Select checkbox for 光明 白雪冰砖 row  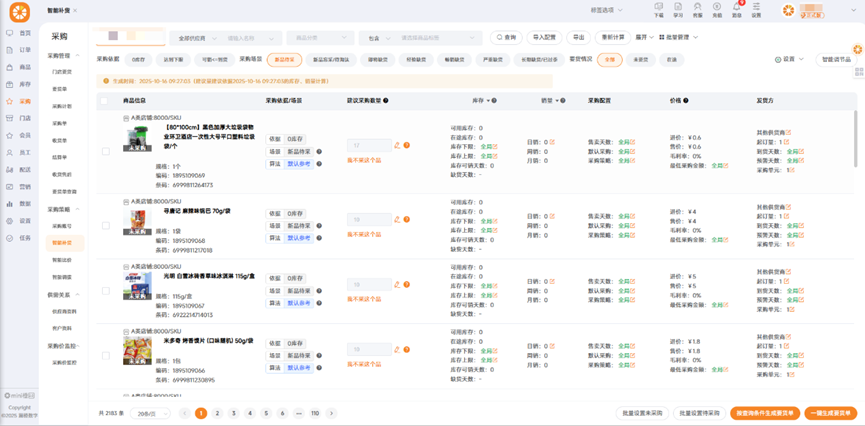point(105,291)
